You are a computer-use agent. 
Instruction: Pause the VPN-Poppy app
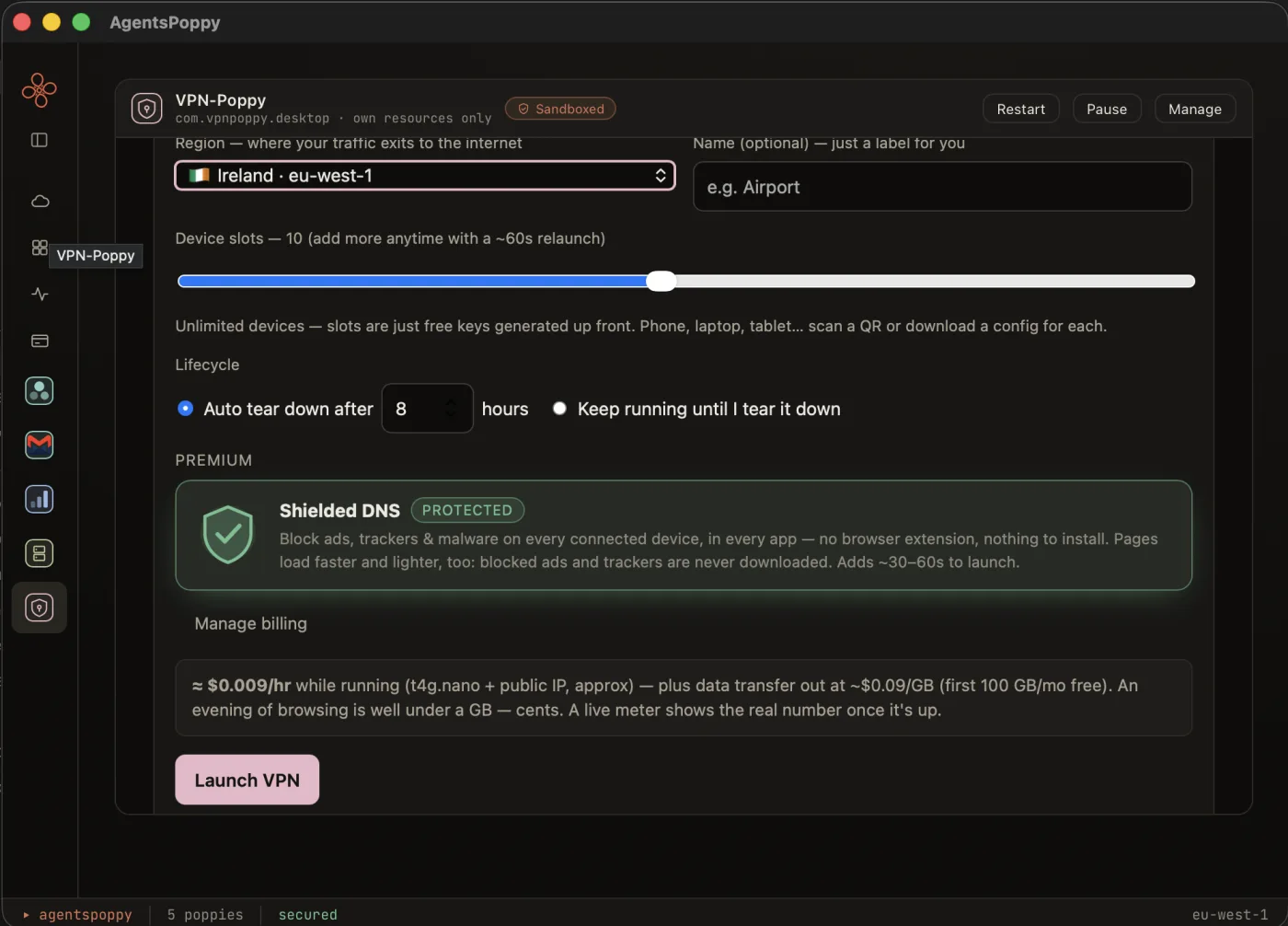pos(1107,109)
